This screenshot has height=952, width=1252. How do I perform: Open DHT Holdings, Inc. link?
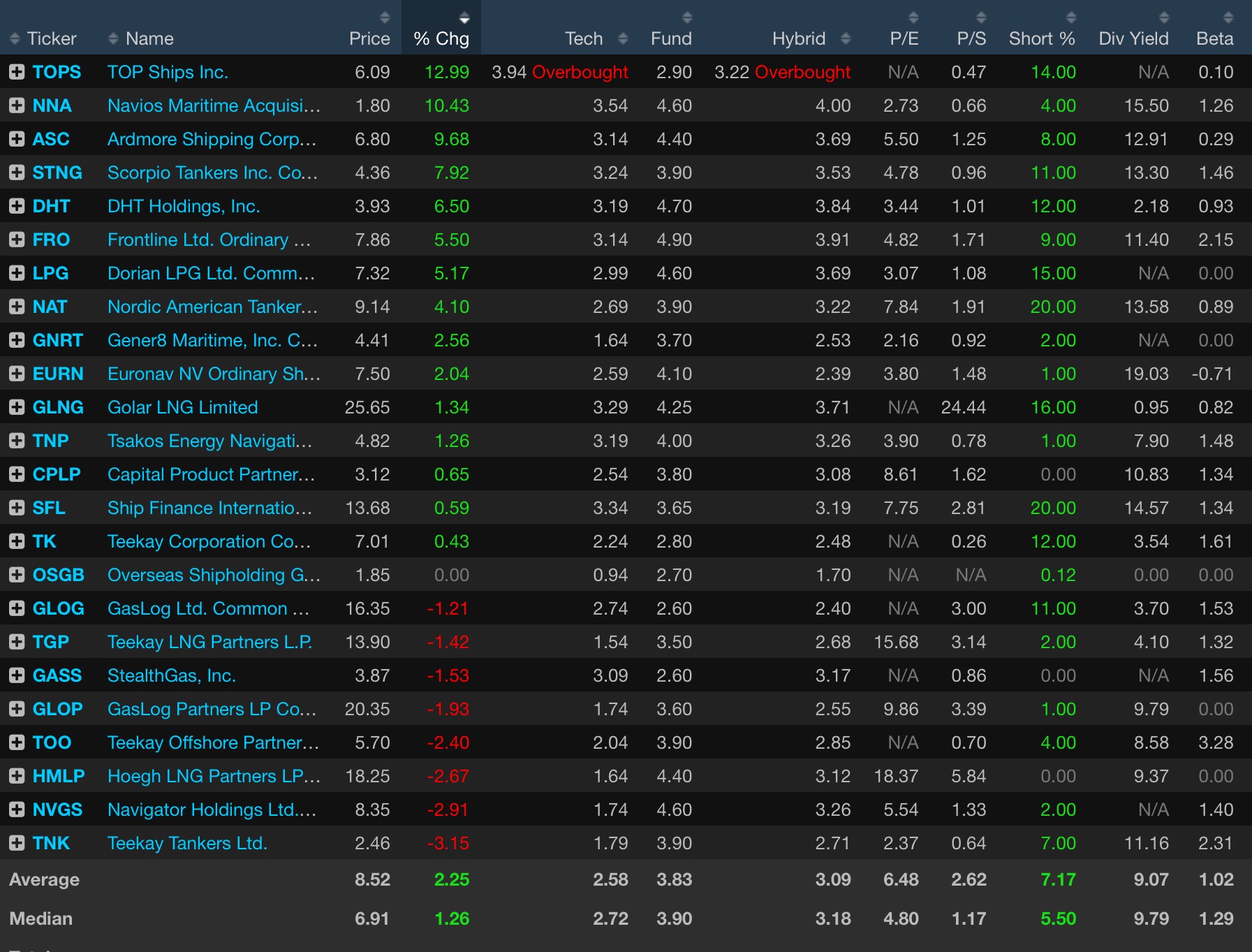point(184,206)
